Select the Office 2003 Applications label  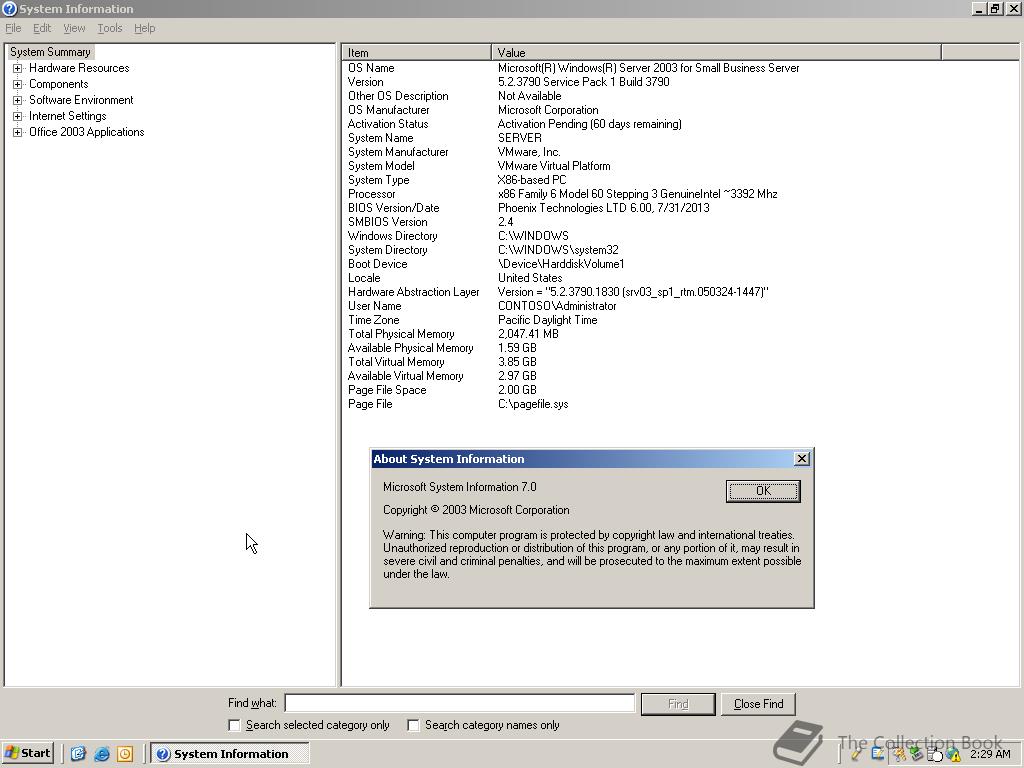pyautogui.click(x=86, y=132)
